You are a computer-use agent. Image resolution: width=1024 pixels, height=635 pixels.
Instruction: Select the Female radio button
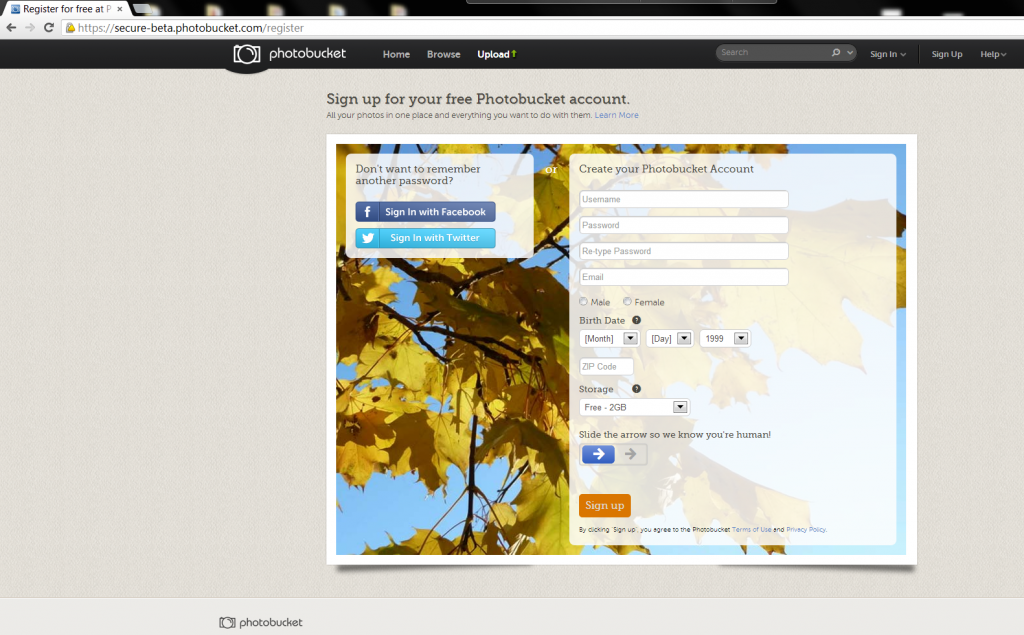pos(627,302)
